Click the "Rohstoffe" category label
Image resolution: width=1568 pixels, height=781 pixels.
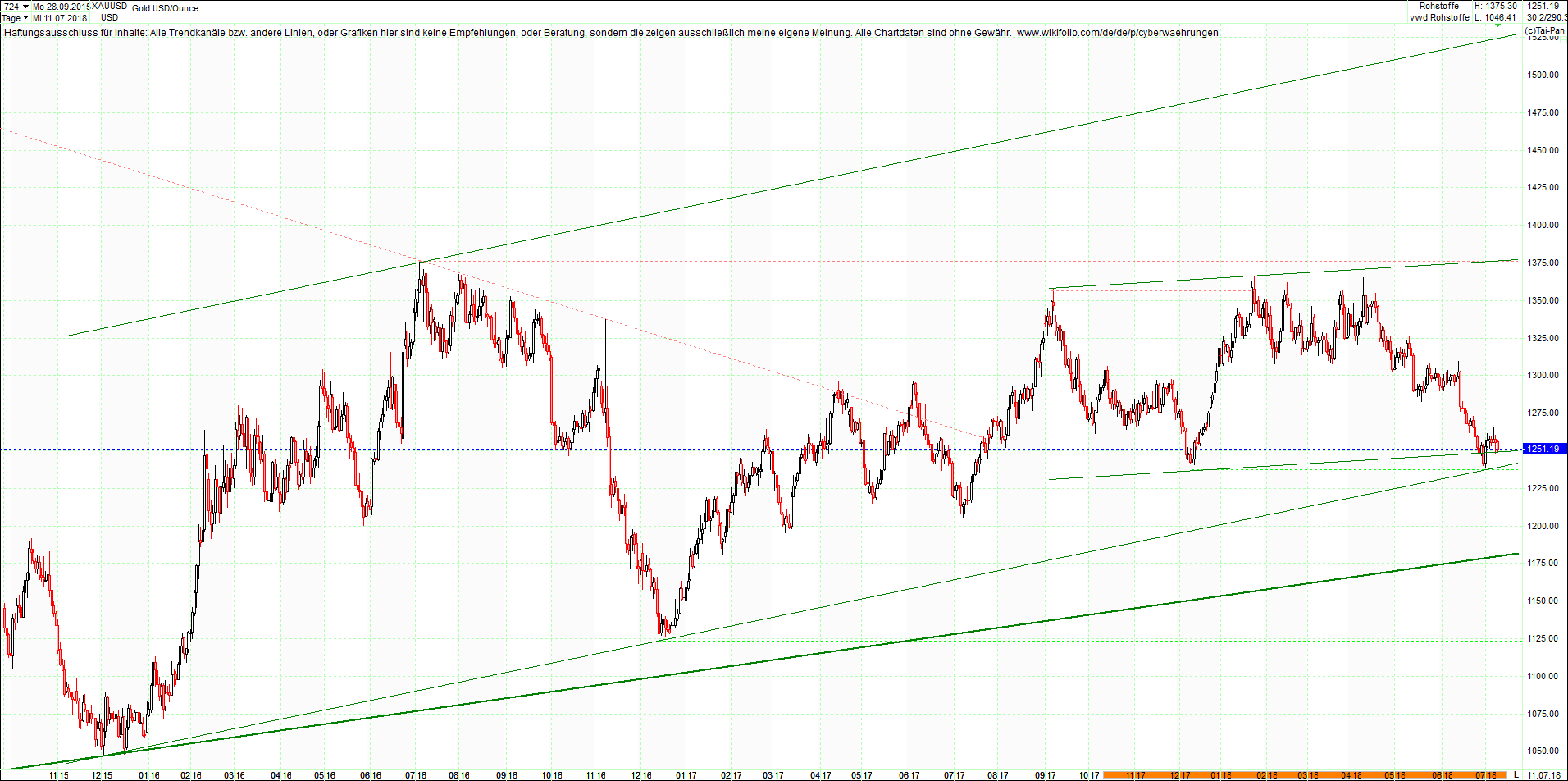tap(1441, 6)
